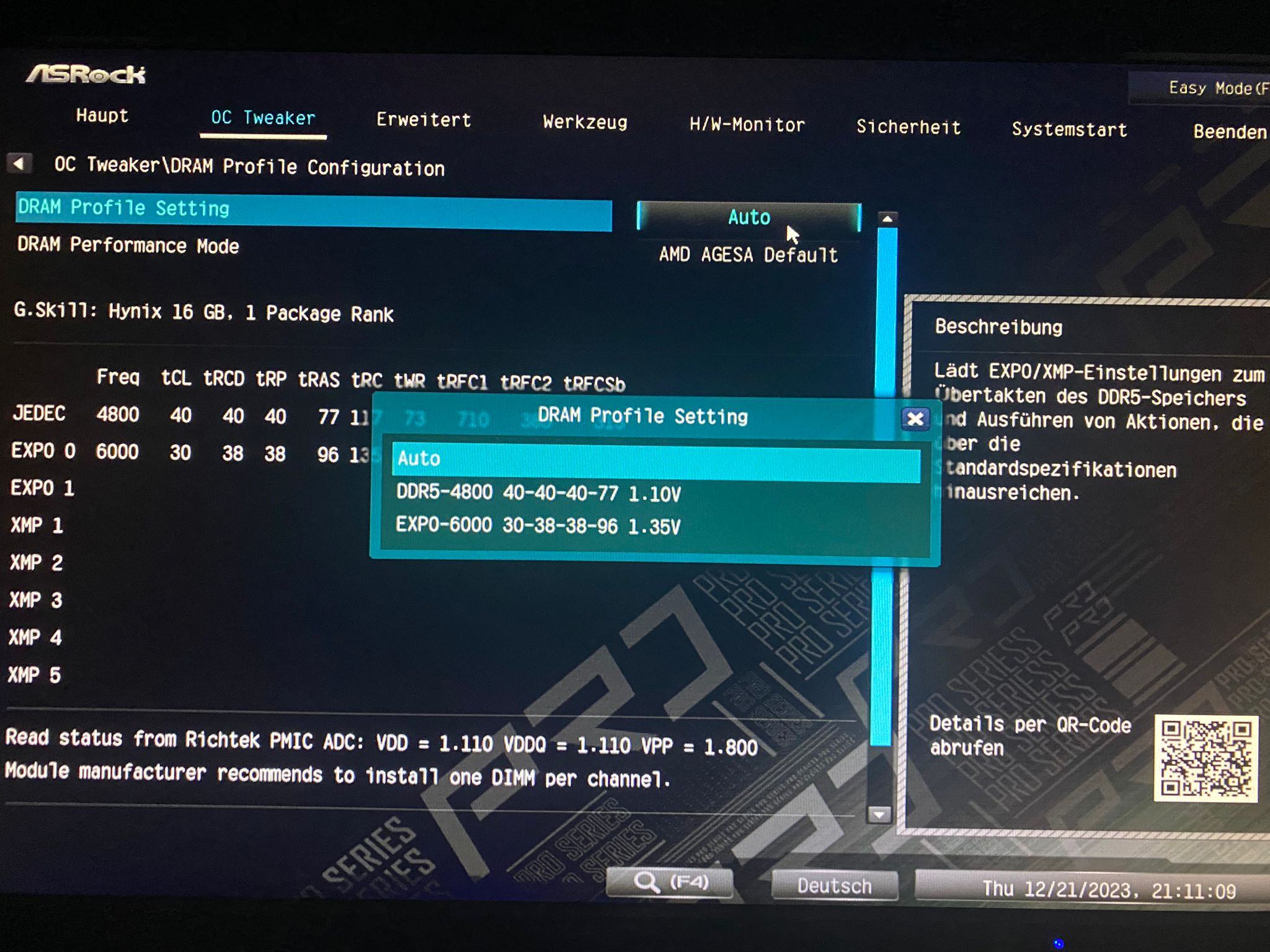Click the Deutsch language button

pos(834,886)
